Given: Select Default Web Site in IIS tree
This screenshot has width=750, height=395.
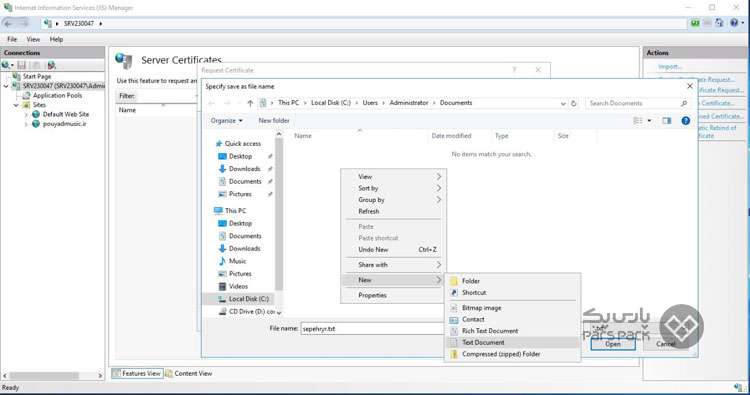Looking at the screenshot, I should tap(66, 115).
